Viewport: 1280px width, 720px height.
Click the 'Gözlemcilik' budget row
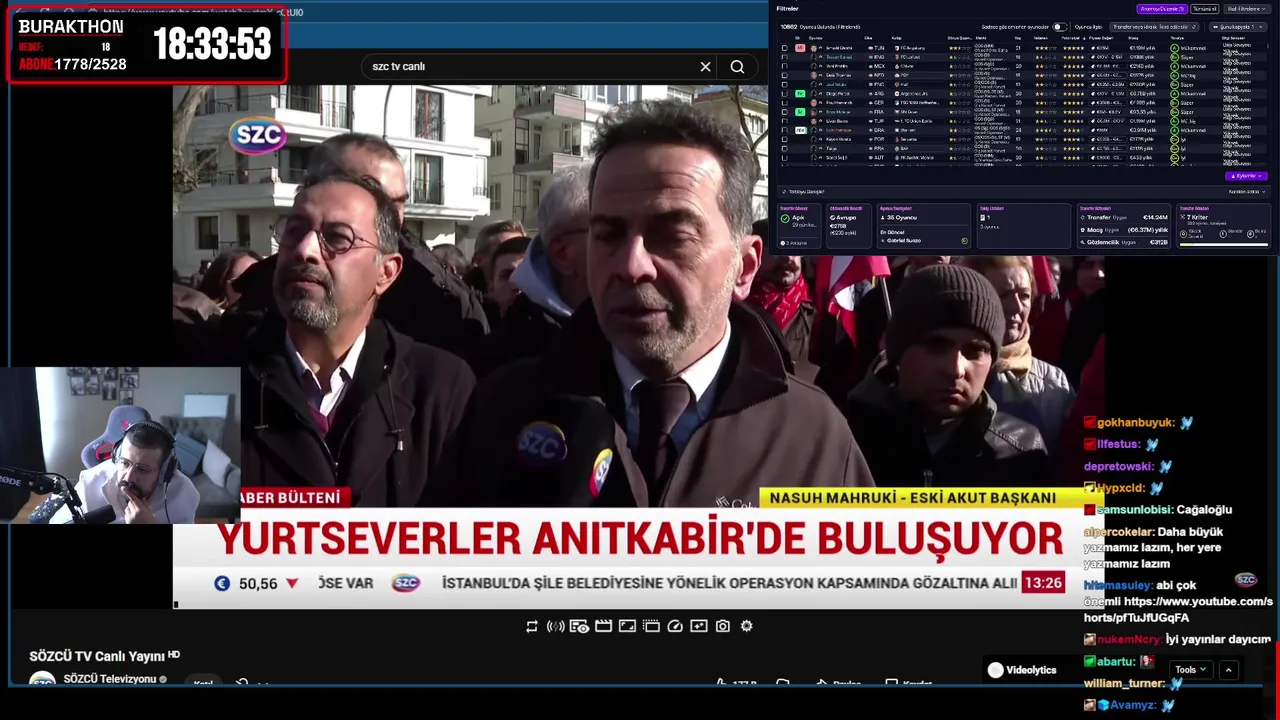(x=1124, y=242)
